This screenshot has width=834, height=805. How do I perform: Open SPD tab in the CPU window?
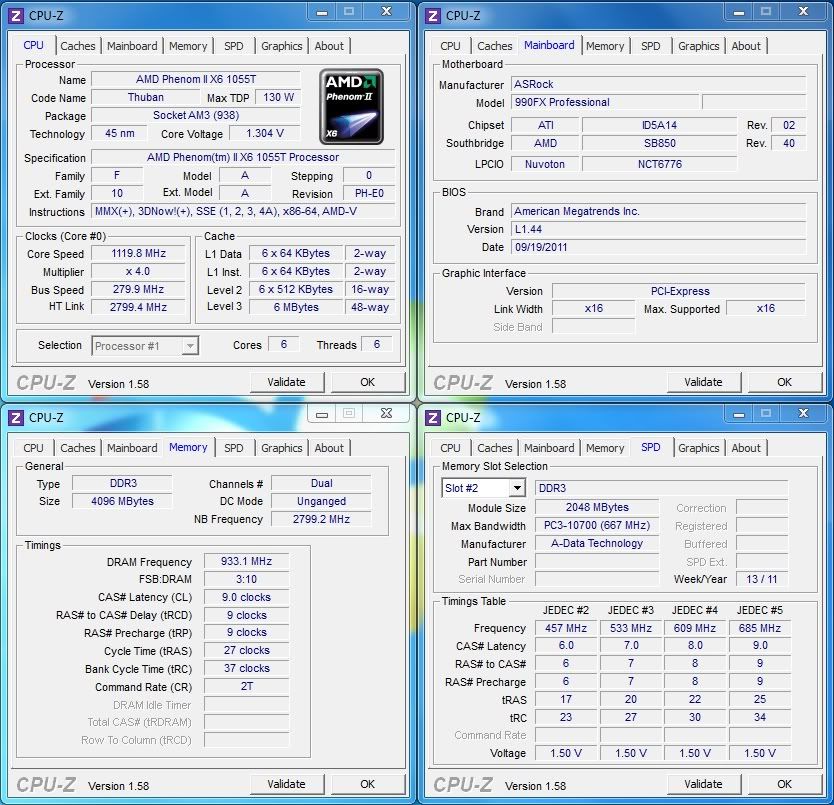[233, 46]
